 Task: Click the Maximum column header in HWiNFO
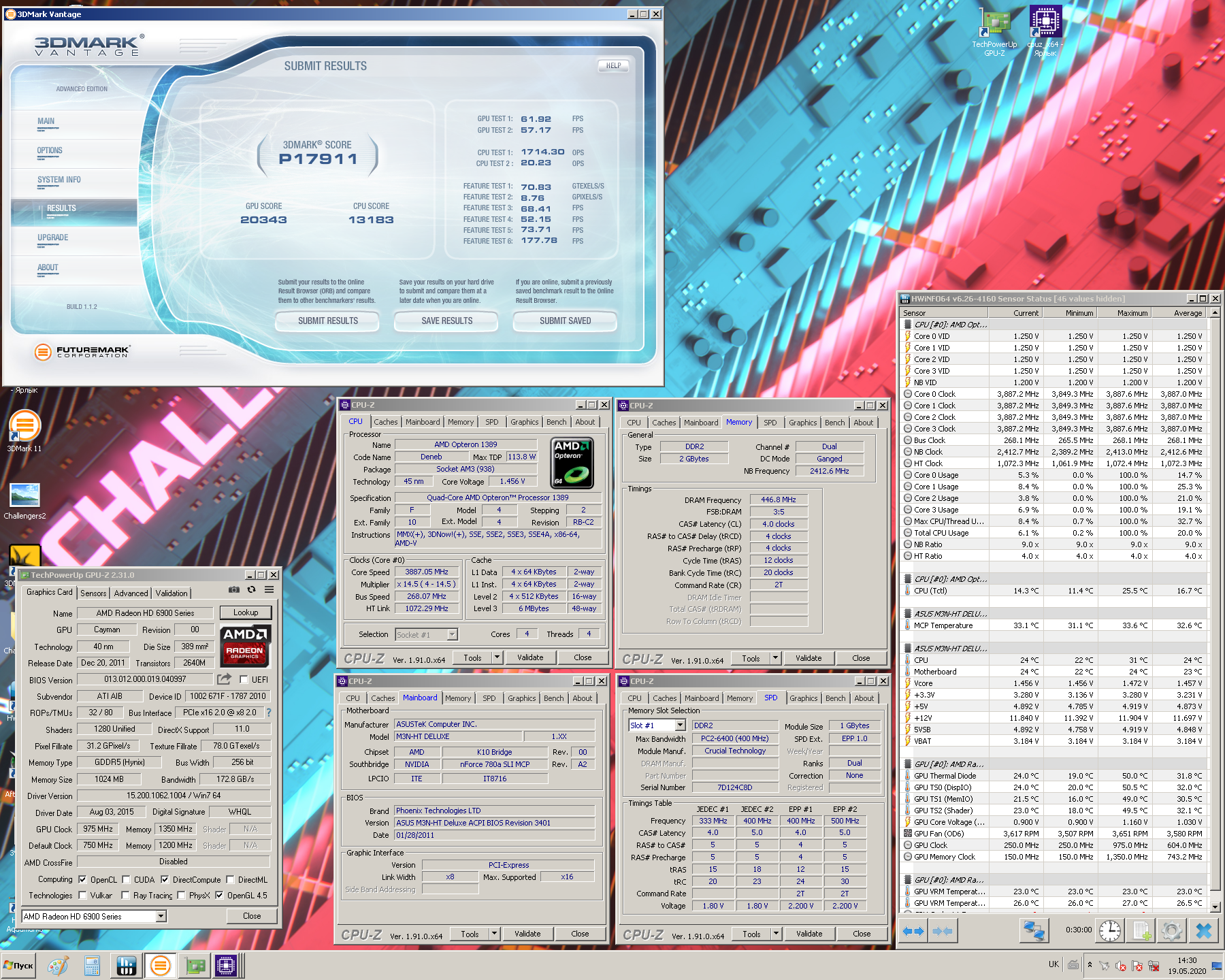tap(1124, 313)
